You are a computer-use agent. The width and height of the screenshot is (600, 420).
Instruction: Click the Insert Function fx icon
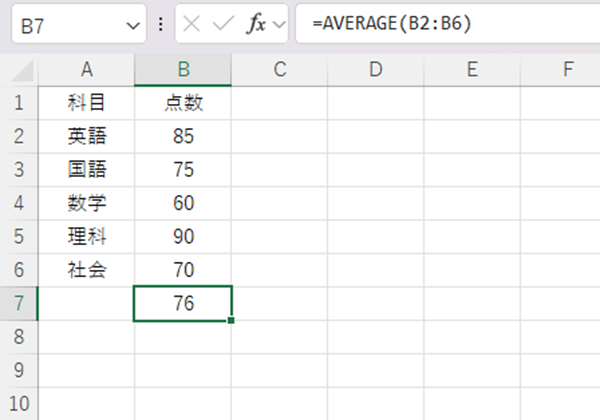coord(257,25)
